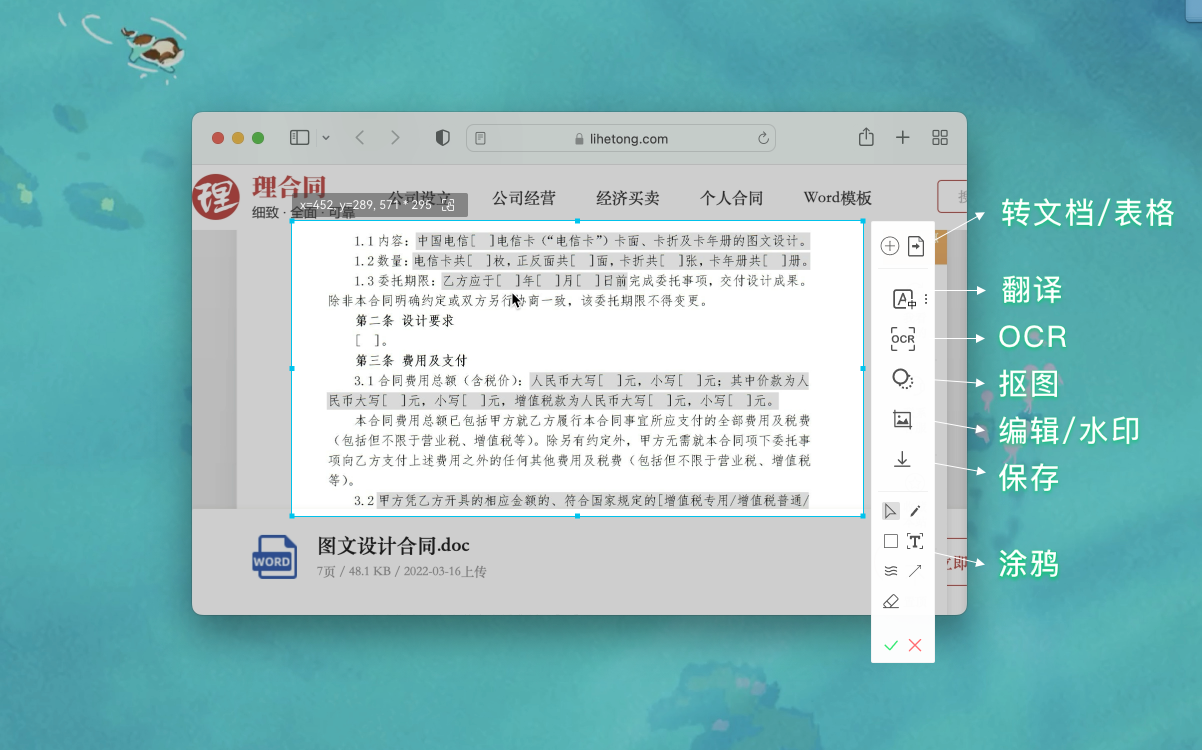
Task: Reload the lihetong.com page
Action: click(x=763, y=139)
